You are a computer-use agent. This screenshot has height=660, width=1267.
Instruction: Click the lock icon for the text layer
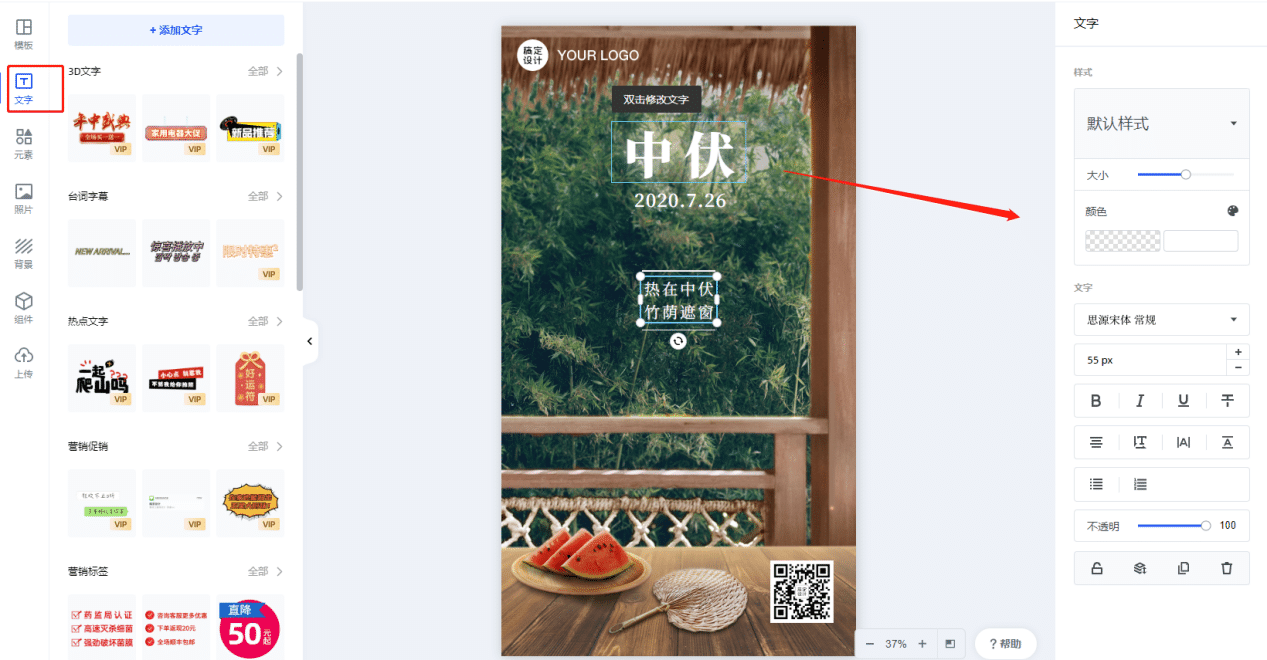point(1096,568)
